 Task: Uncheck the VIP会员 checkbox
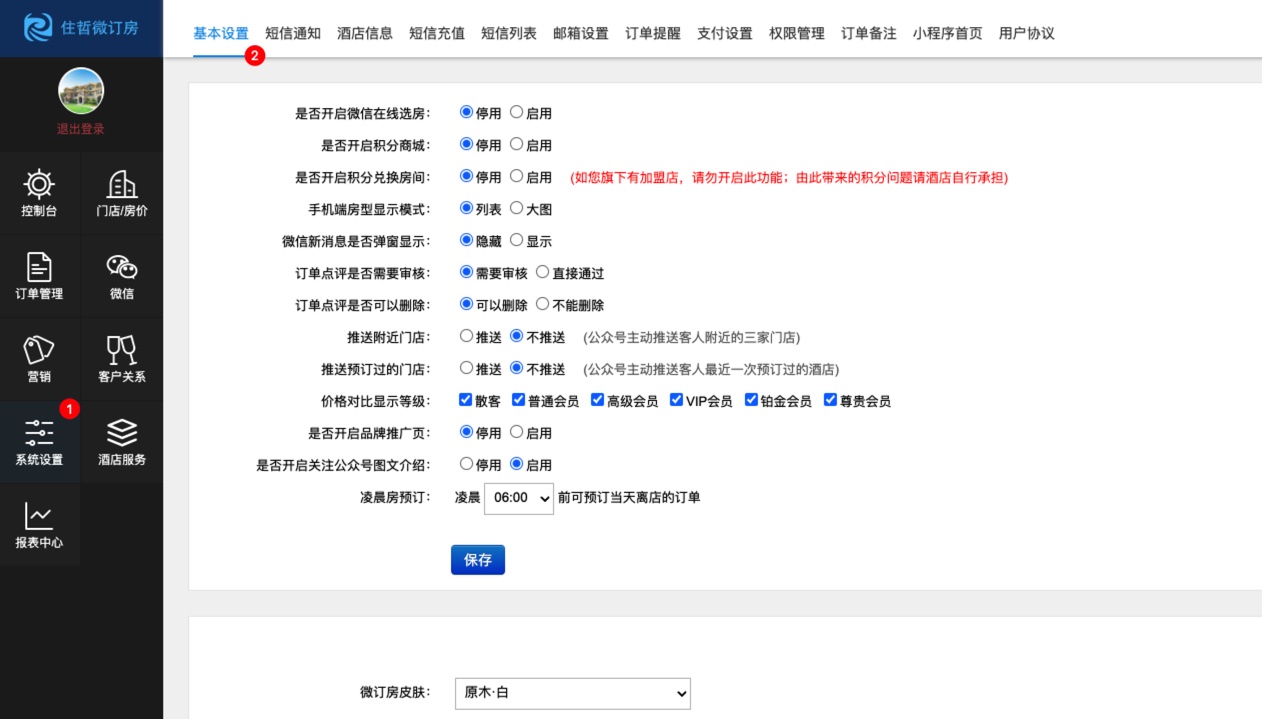[676, 400]
